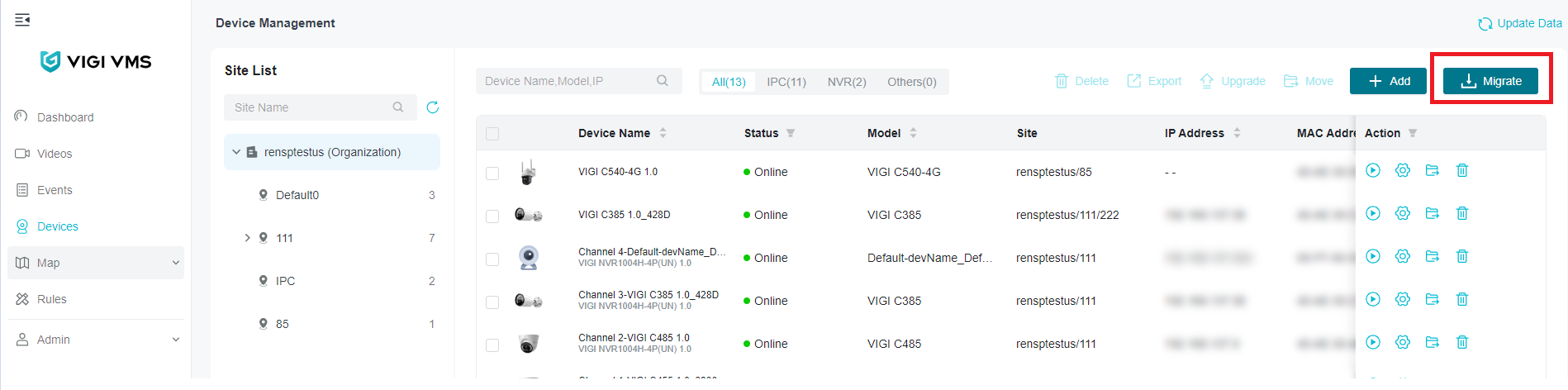Check the select-all header checkbox
1568x390 pixels.
(492, 134)
